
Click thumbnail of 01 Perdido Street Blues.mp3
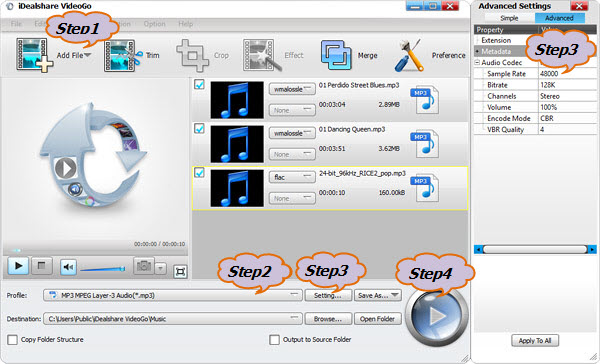(237, 100)
